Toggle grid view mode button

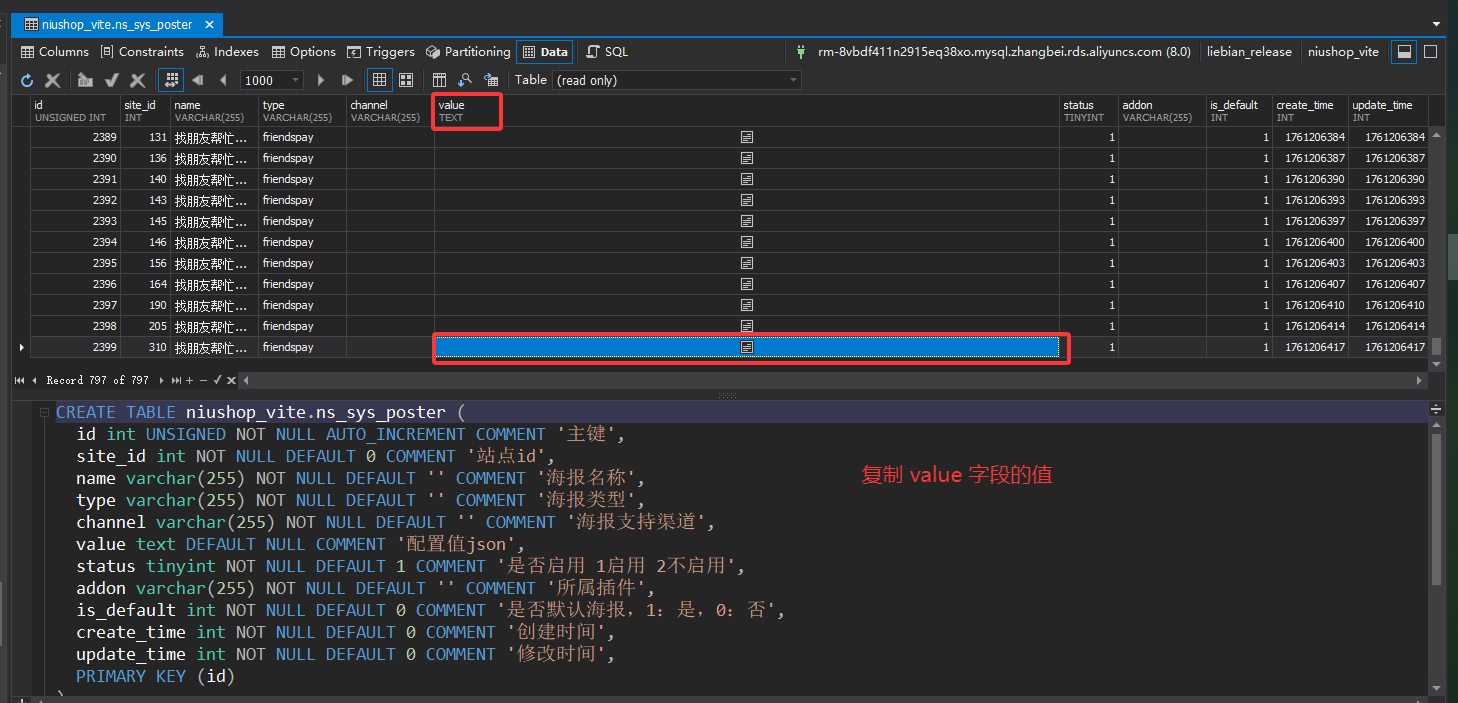point(379,80)
